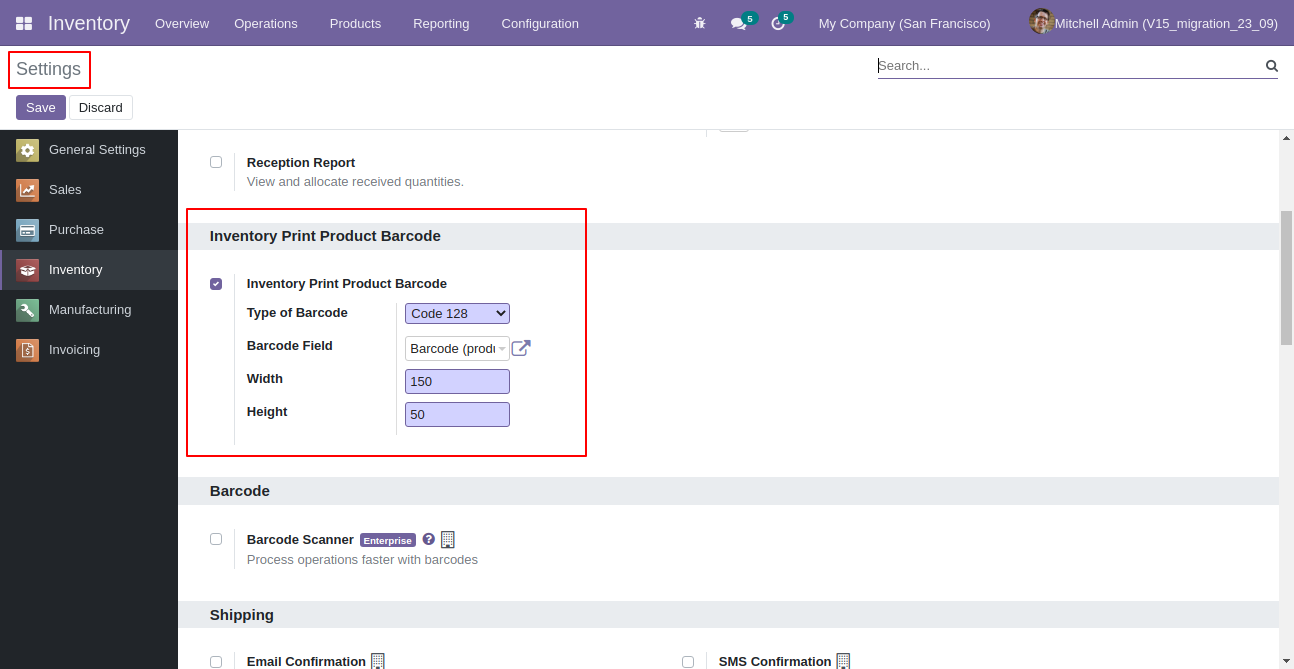1294x669 pixels.
Task: Click the scrollbar up arrow
Action: [1286, 138]
